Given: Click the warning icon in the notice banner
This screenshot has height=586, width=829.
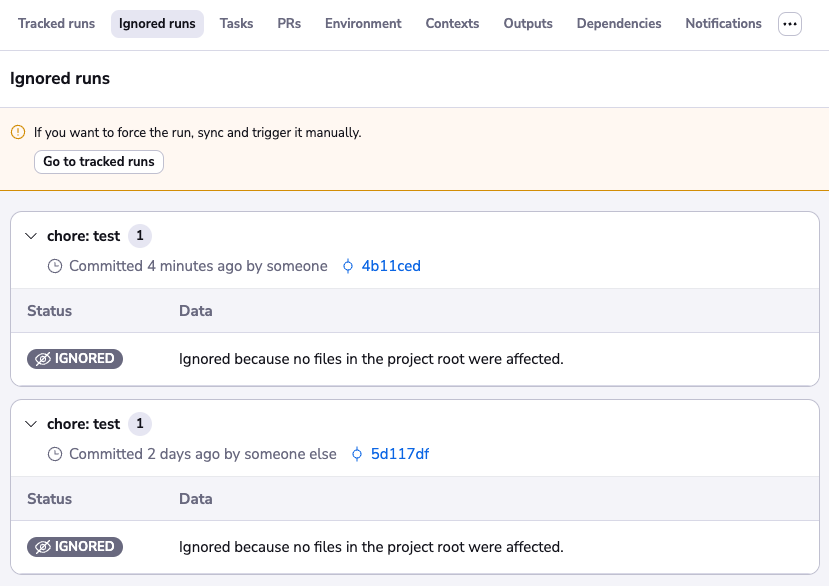Looking at the screenshot, I should 17,132.
